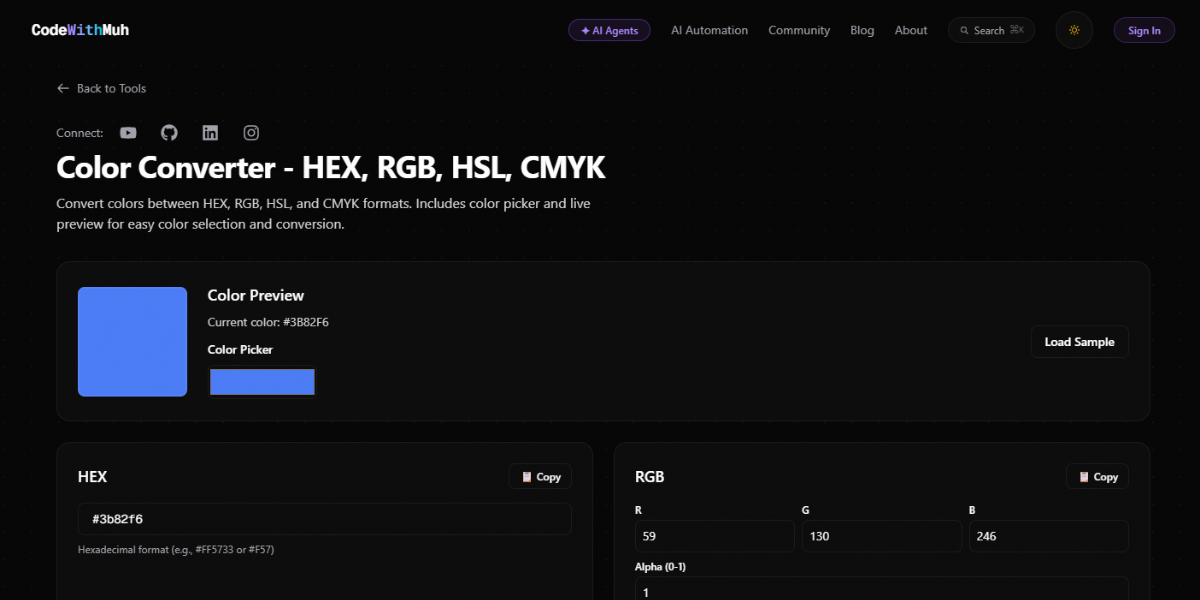Screen dimensions: 1200x600
Task: Copy the HEX value
Action: [x=541, y=477]
